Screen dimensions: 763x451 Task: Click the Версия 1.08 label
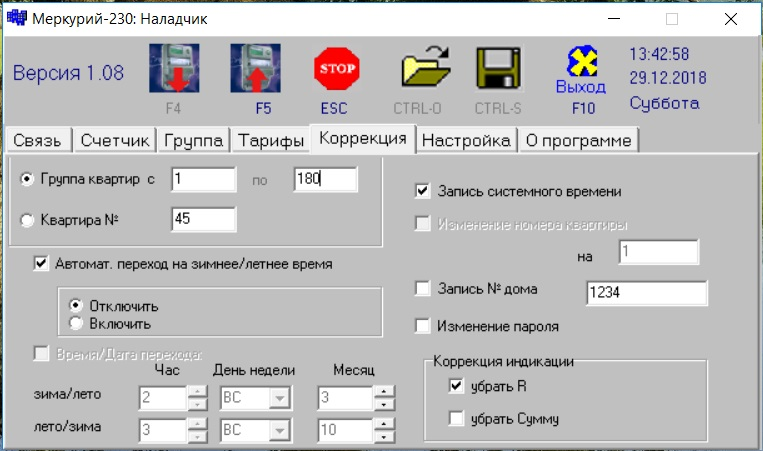click(x=68, y=73)
